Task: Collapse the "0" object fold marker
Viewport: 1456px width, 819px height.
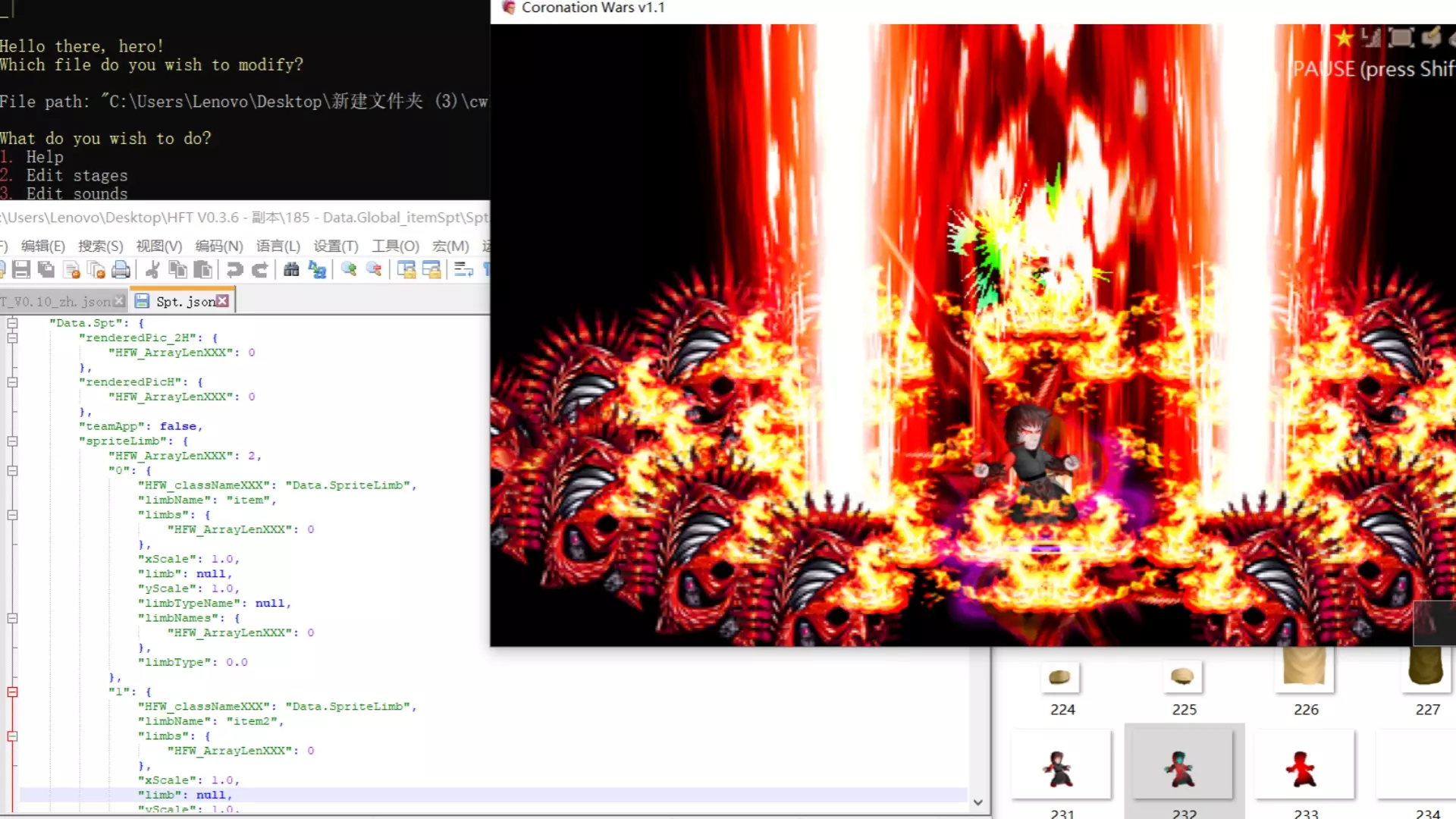Action: point(12,471)
